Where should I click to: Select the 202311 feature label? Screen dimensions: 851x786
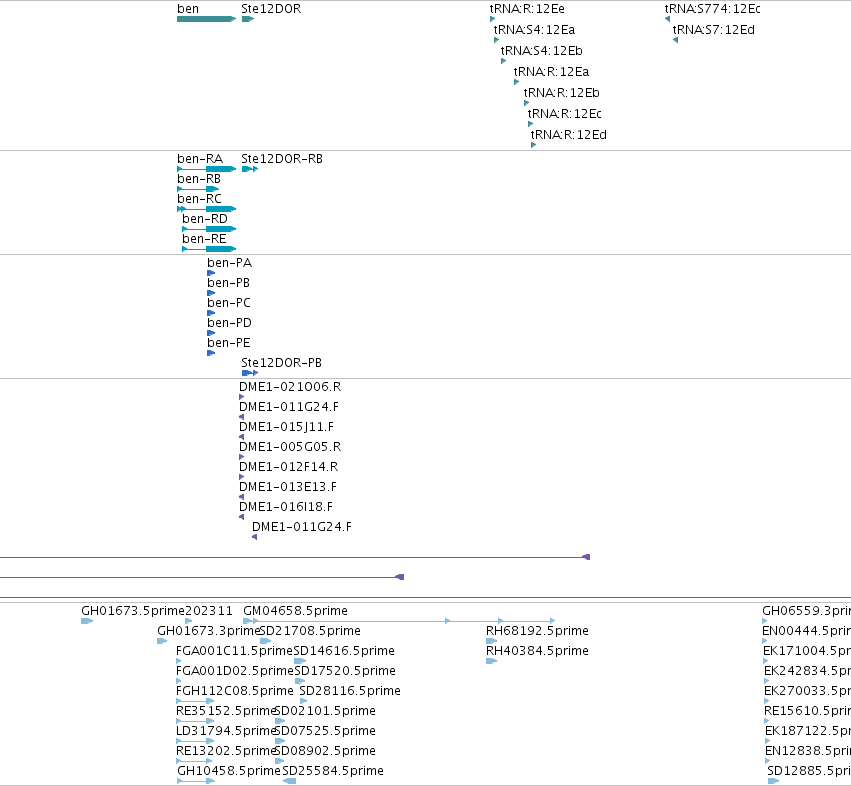click(209, 611)
